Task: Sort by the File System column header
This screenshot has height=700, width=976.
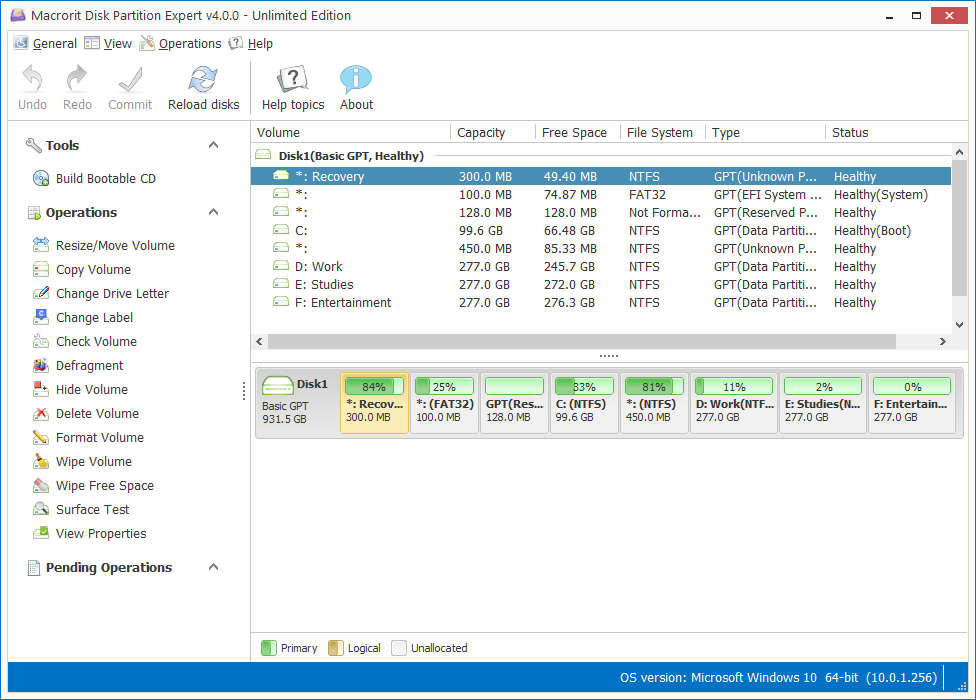Action: 664,133
